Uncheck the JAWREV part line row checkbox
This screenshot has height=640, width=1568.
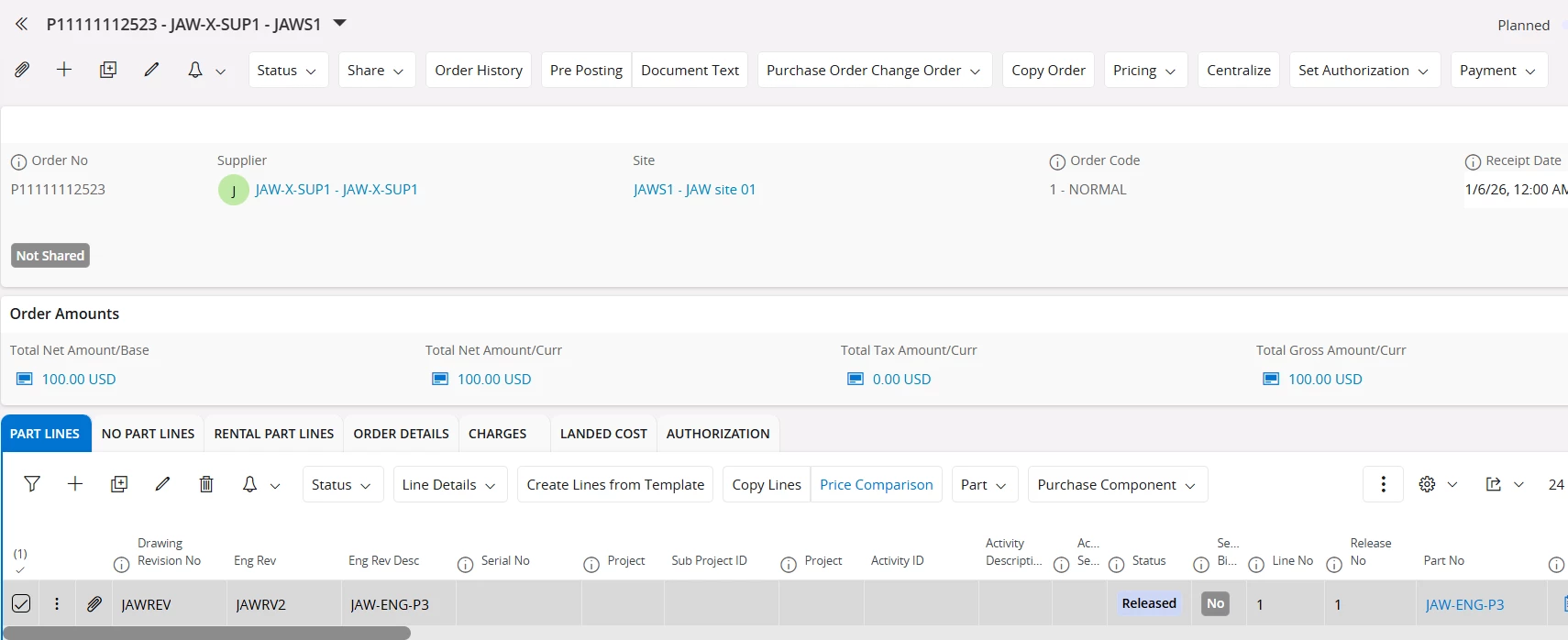[x=21, y=604]
